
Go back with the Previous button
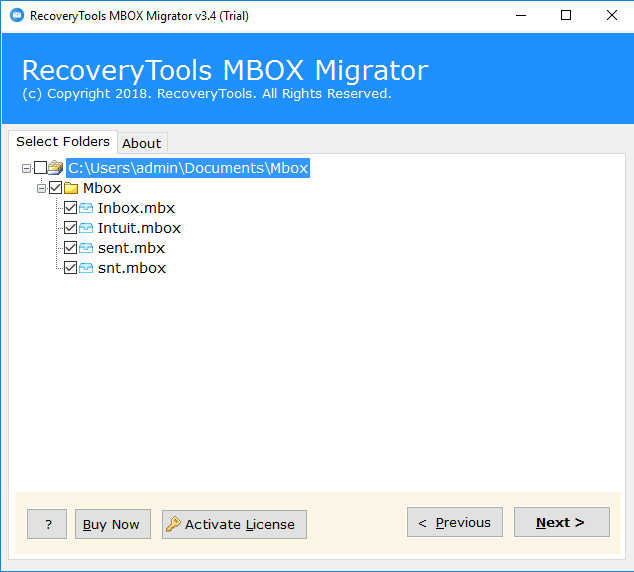tap(455, 522)
